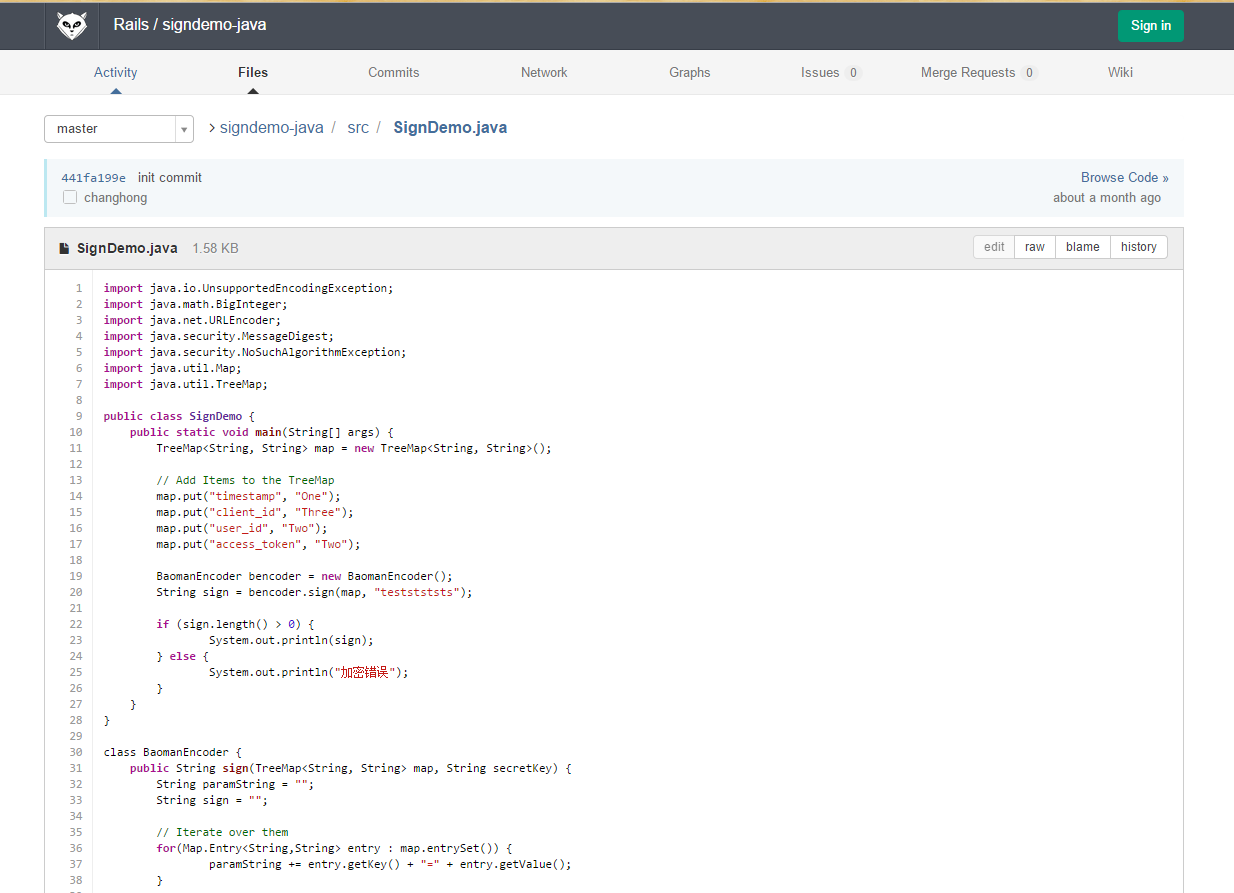Show the file history
The width and height of the screenshot is (1234, 893).
[1139, 247]
